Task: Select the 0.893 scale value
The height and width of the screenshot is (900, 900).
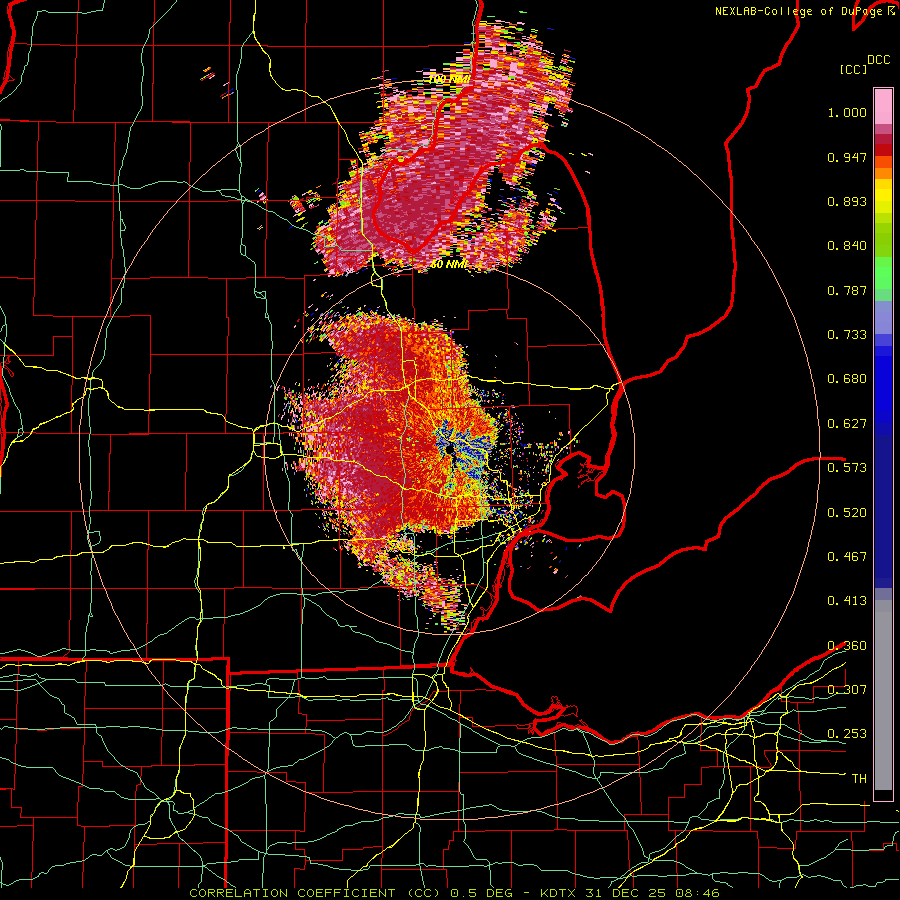Action: click(847, 201)
